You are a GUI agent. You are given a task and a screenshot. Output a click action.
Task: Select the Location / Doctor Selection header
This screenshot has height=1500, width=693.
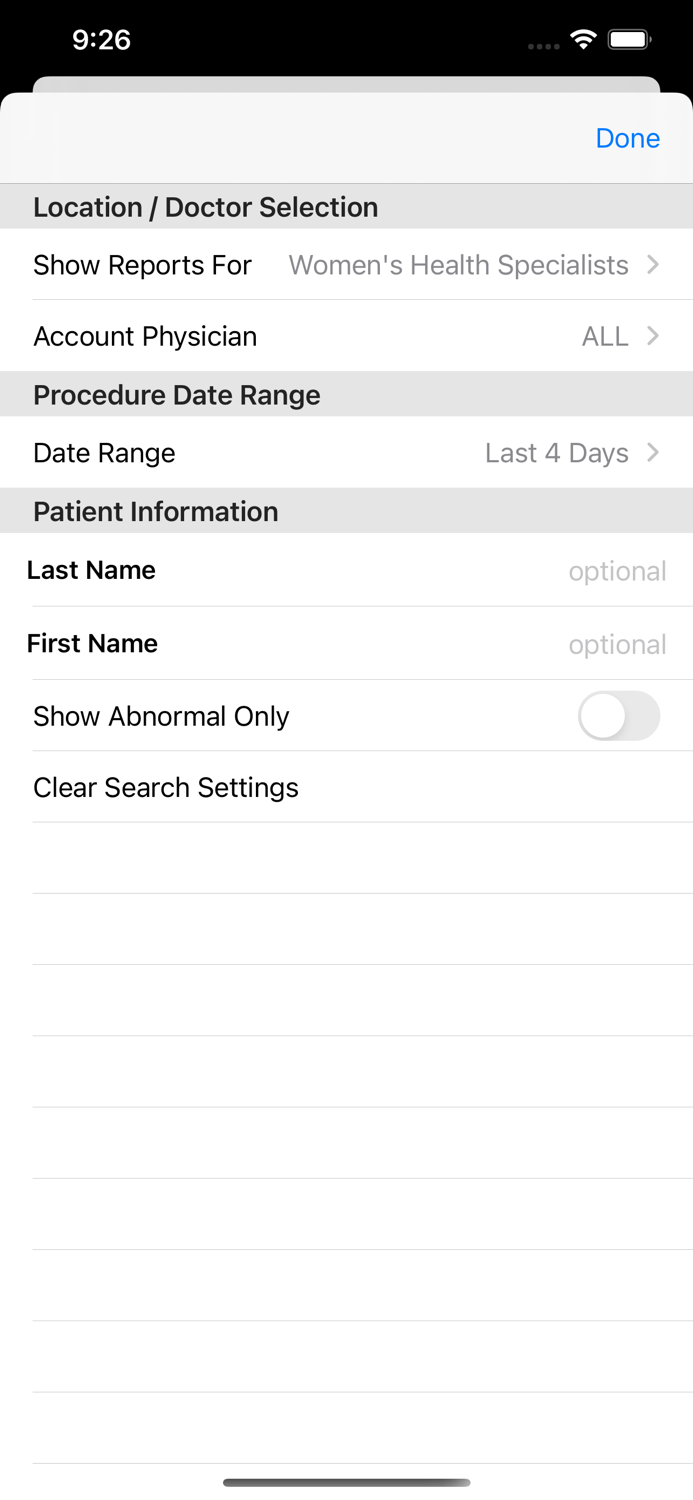(206, 207)
